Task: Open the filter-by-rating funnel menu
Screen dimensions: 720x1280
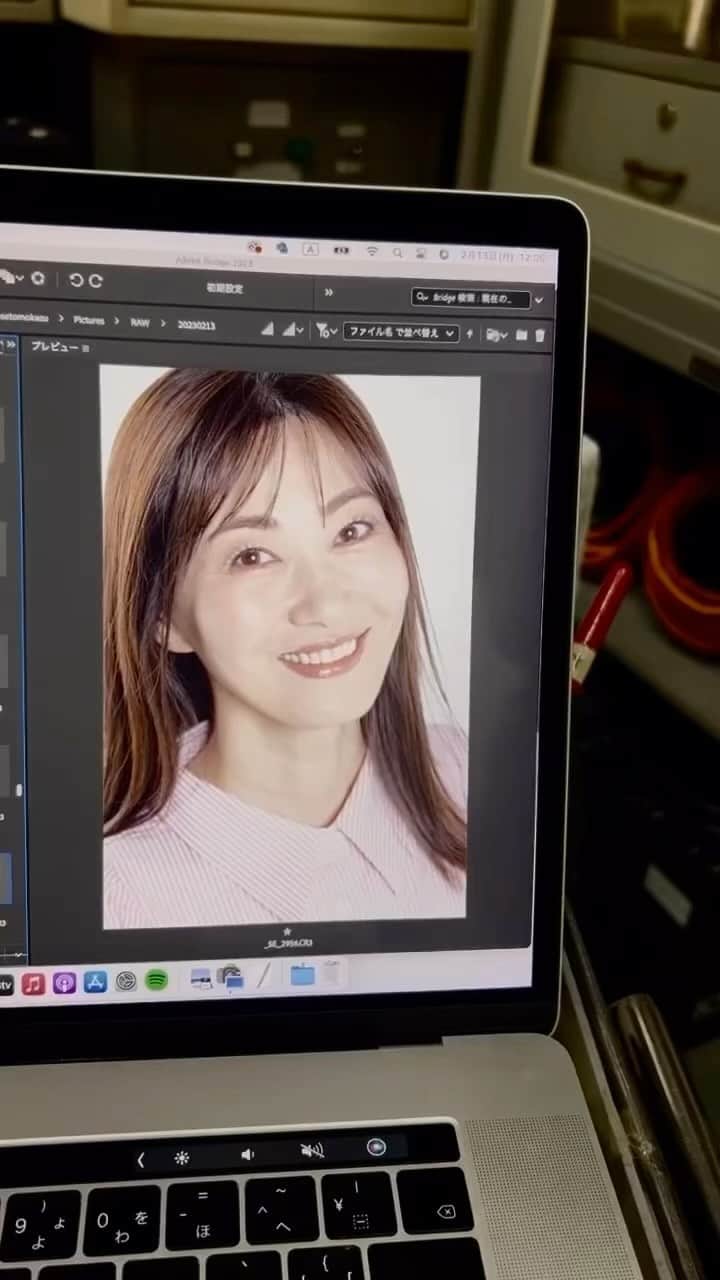Action: 326,330
